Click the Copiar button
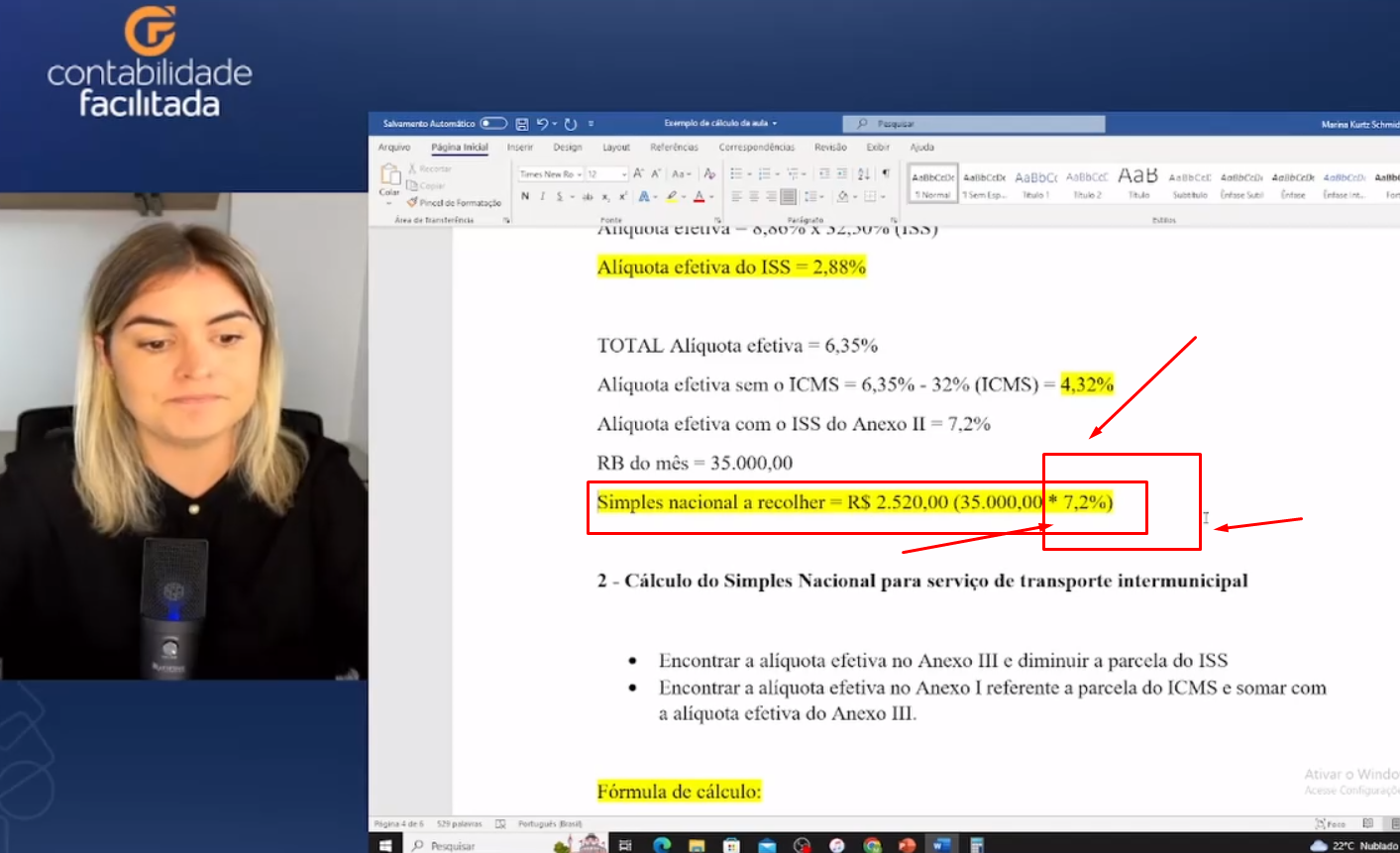The height and width of the screenshot is (853, 1400). pos(427,185)
